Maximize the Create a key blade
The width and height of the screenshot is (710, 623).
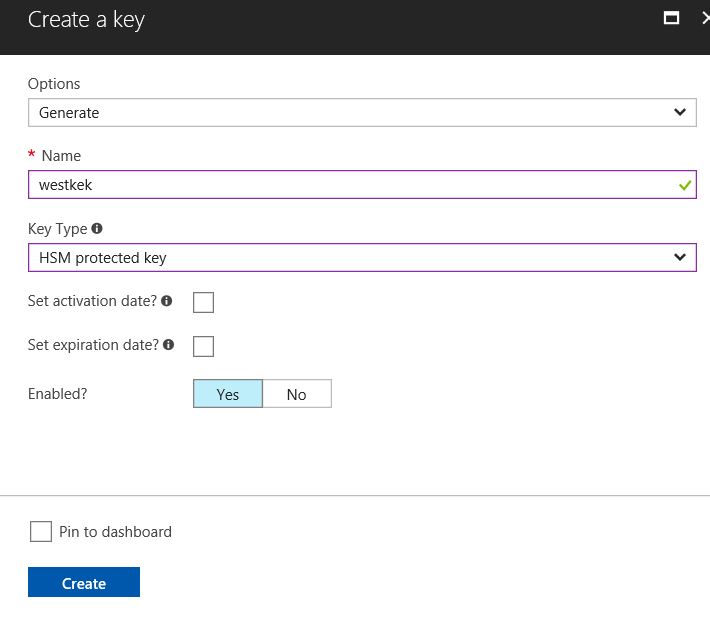[671, 18]
